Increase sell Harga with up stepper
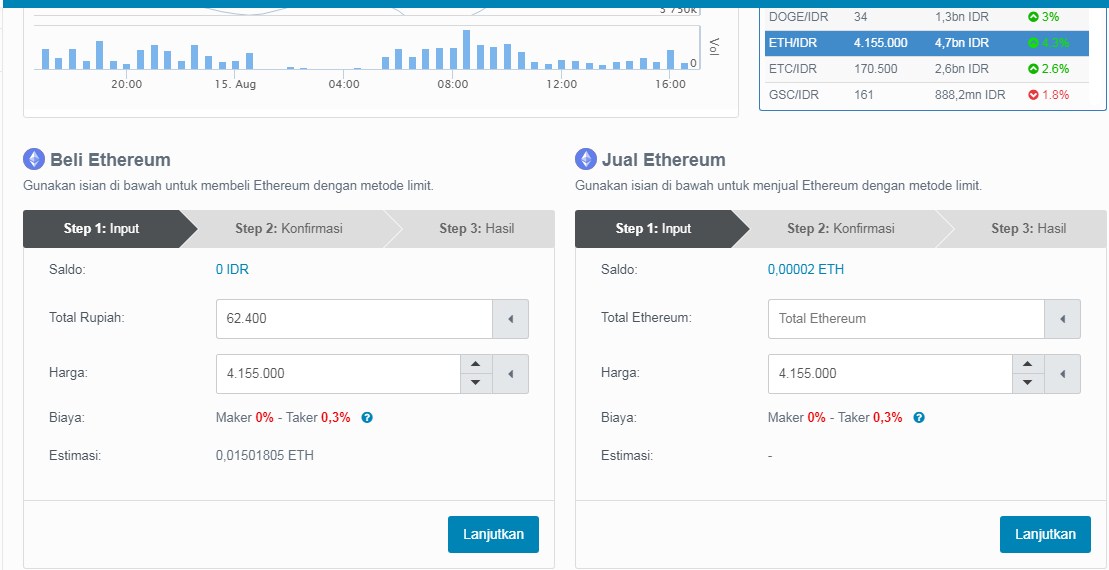 coord(1028,364)
